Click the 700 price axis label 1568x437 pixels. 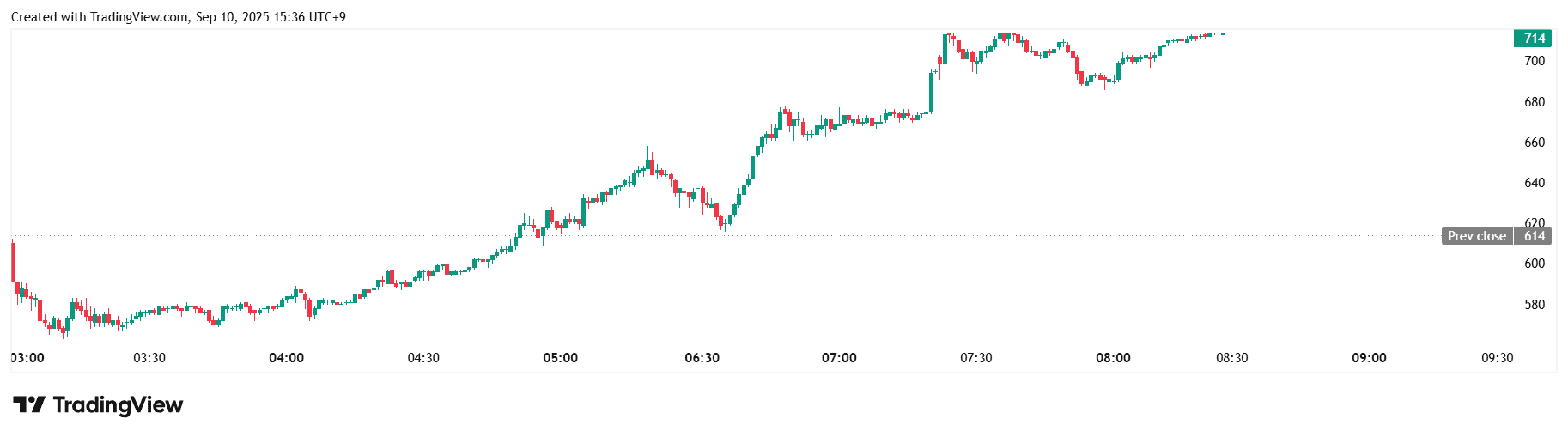[1534, 61]
